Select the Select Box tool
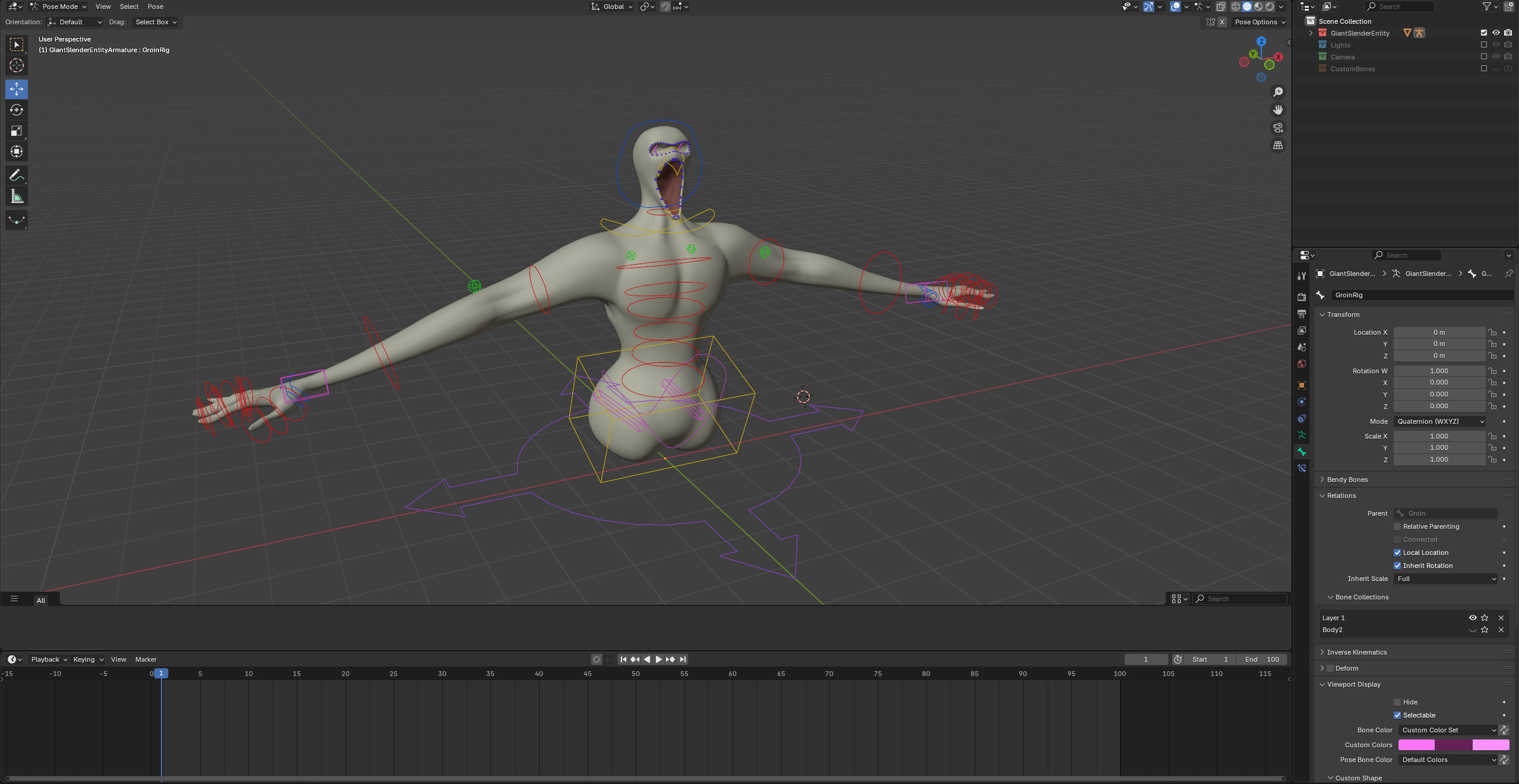1519x784 pixels. [17, 45]
